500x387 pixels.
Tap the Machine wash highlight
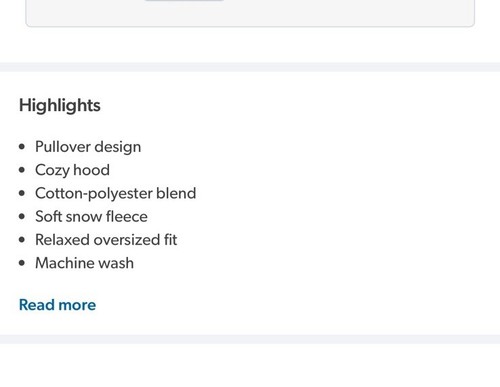84,263
